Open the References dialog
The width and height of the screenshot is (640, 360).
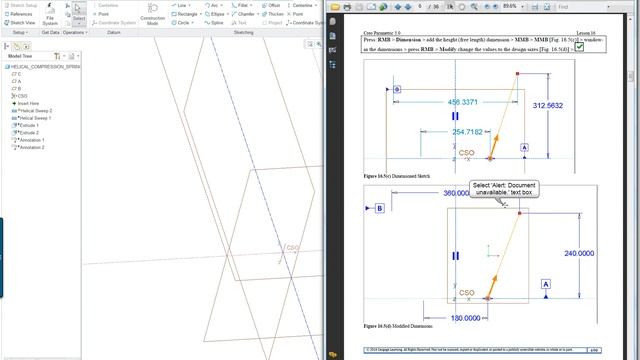18,14
